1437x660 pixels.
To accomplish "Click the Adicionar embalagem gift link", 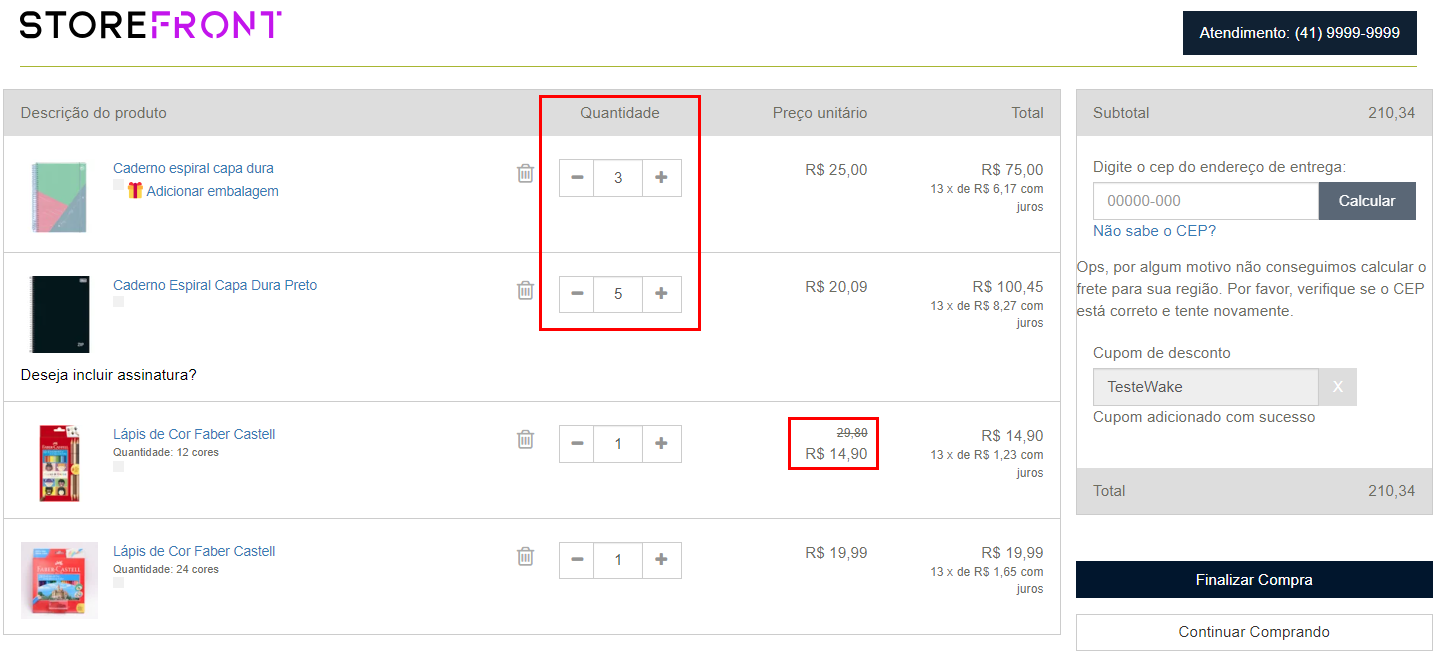I will 212,191.
